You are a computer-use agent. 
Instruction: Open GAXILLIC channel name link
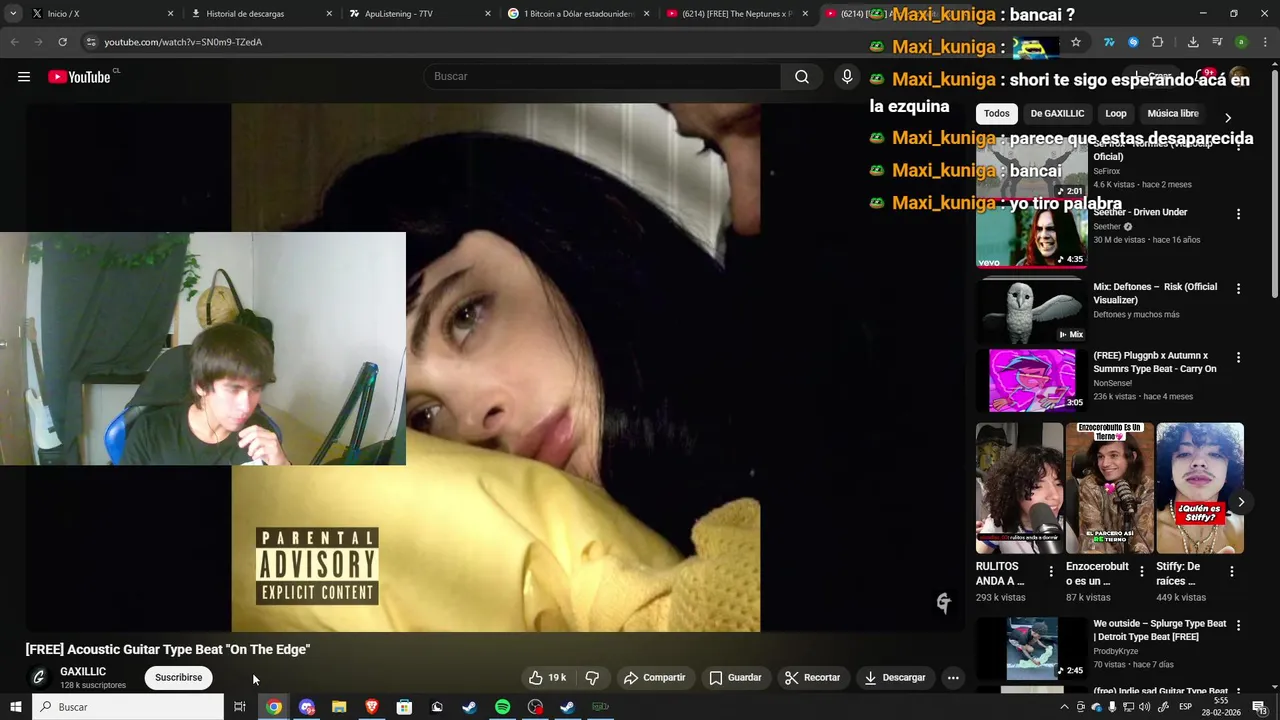click(83, 672)
